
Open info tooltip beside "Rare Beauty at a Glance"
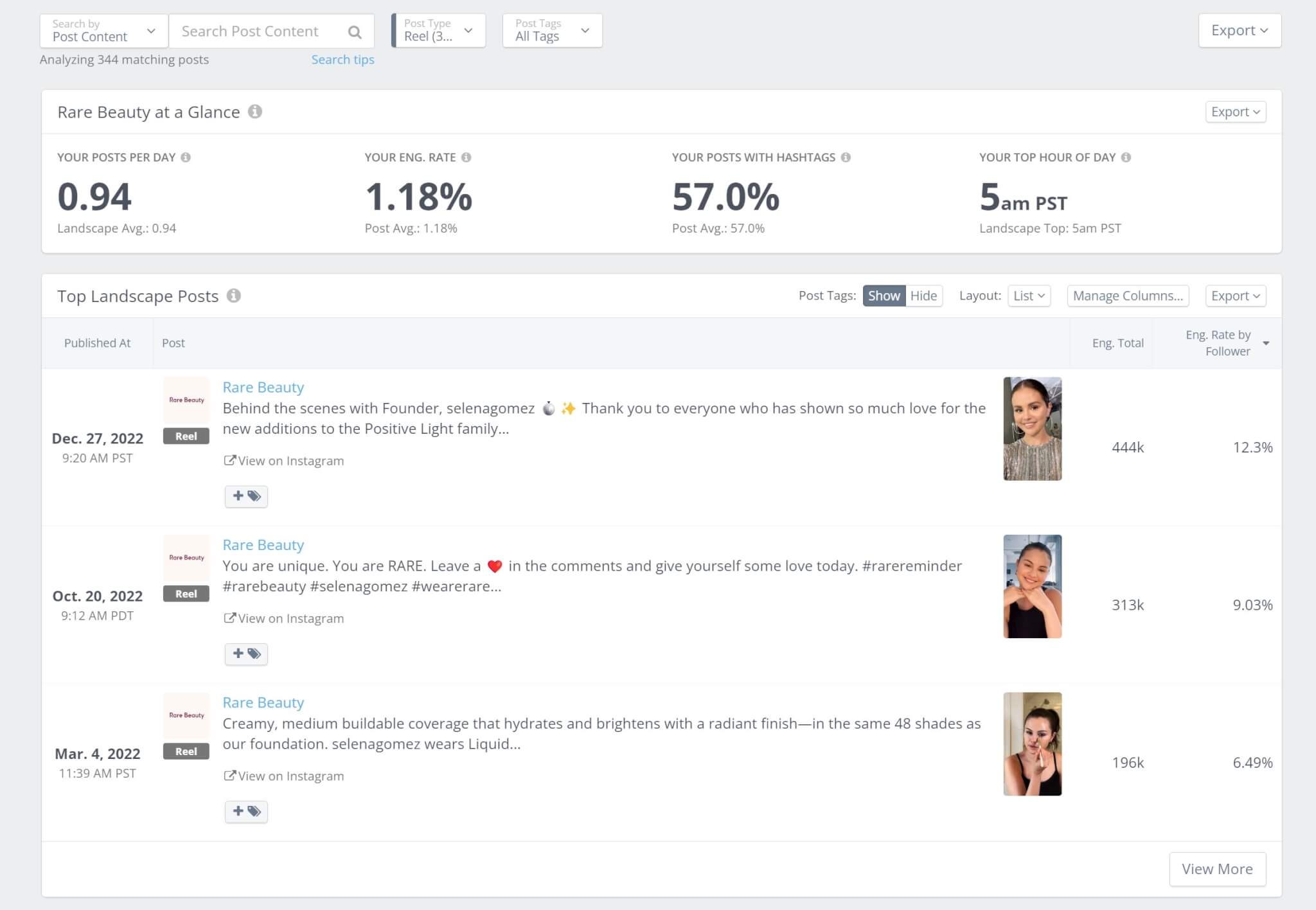pos(254,111)
